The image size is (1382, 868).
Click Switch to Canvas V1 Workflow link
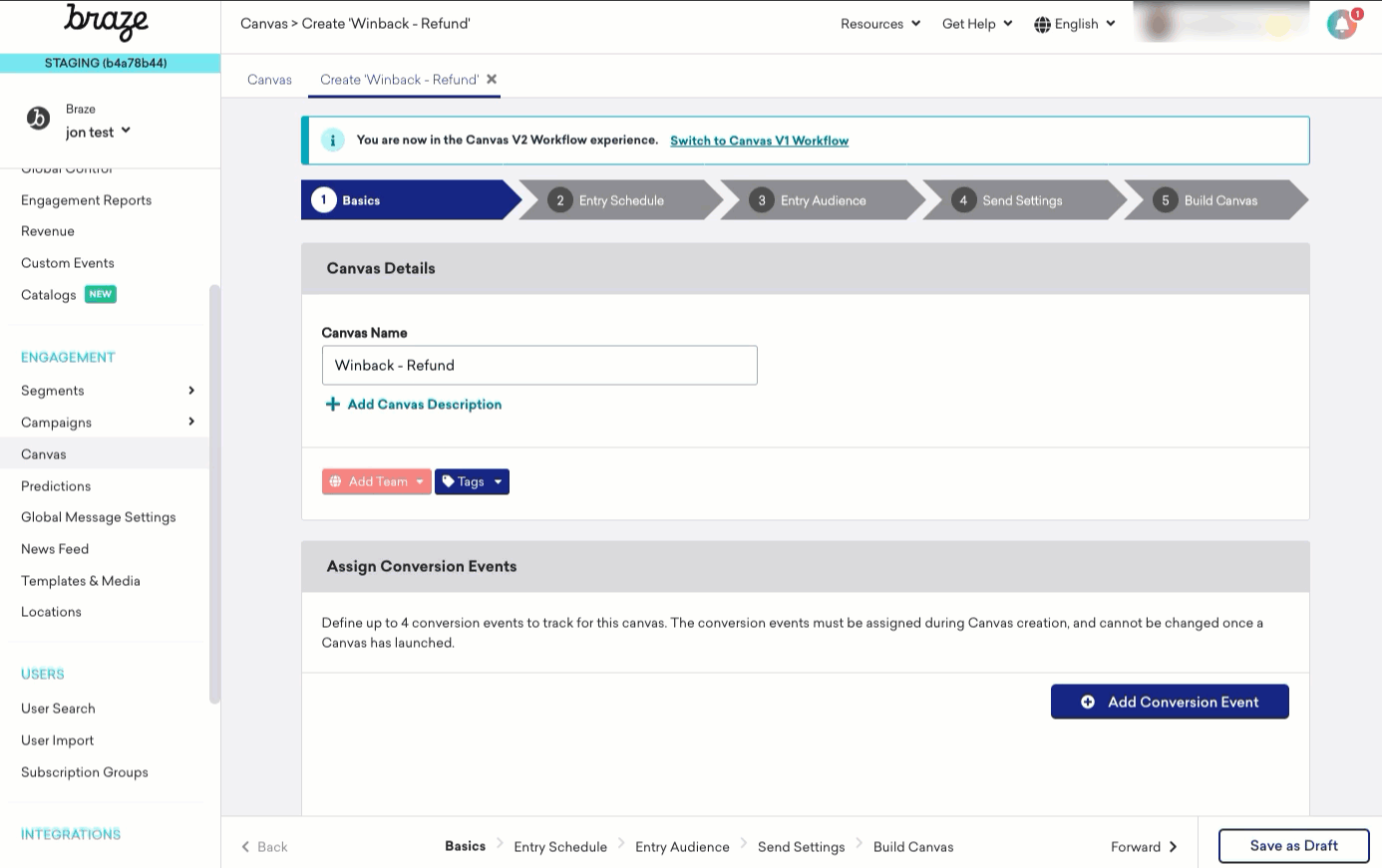click(x=759, y=141)
